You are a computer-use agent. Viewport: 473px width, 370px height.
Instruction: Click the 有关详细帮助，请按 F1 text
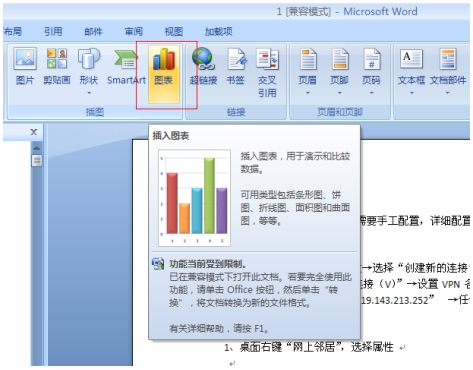click(219, 329)
